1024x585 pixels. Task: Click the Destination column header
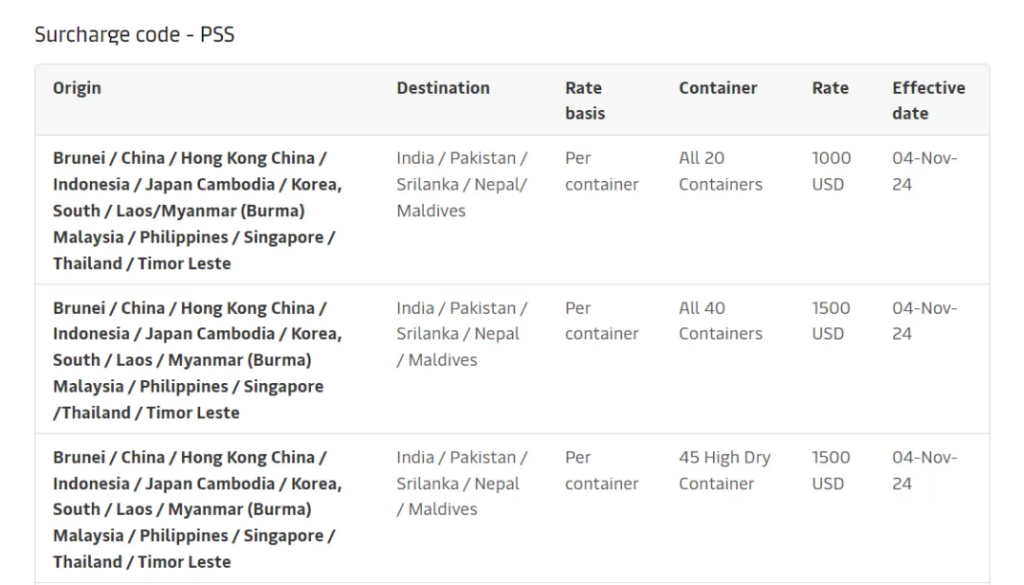443,88
